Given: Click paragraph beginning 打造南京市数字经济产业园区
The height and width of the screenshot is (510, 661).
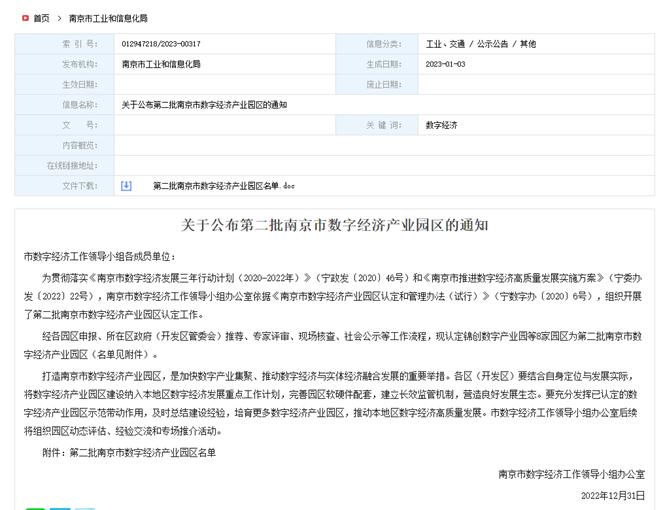Looking at the screenshot, I should point(331,403).
